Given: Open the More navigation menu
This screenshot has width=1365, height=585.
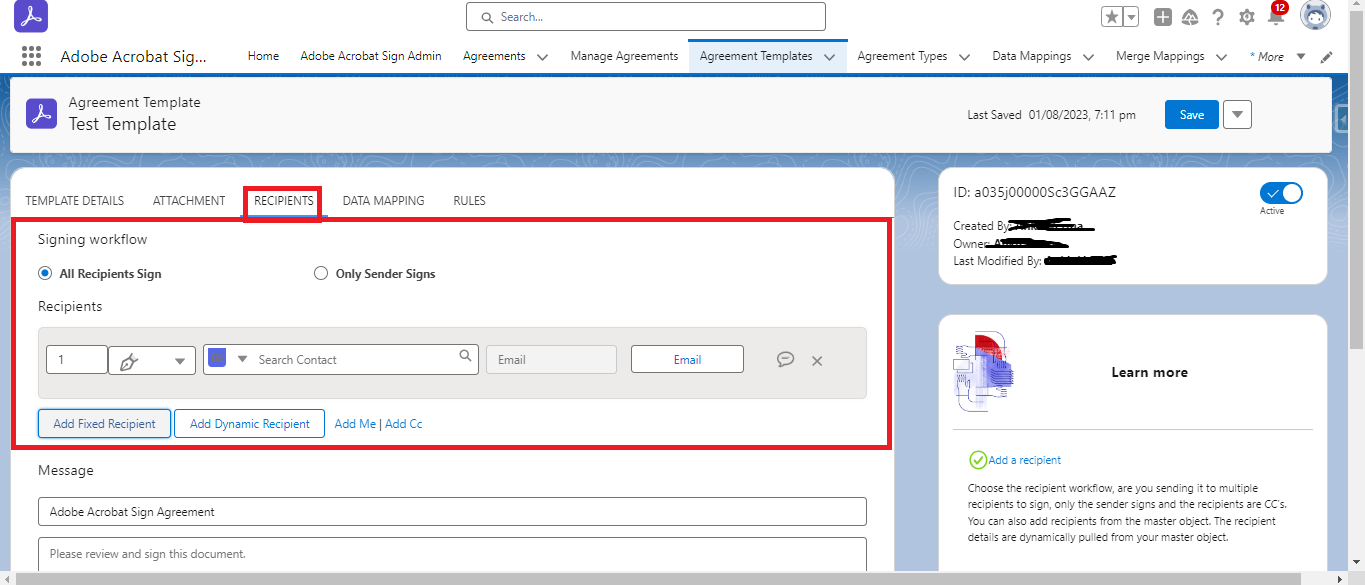Looking at the screenshot, I should 1278,57.
